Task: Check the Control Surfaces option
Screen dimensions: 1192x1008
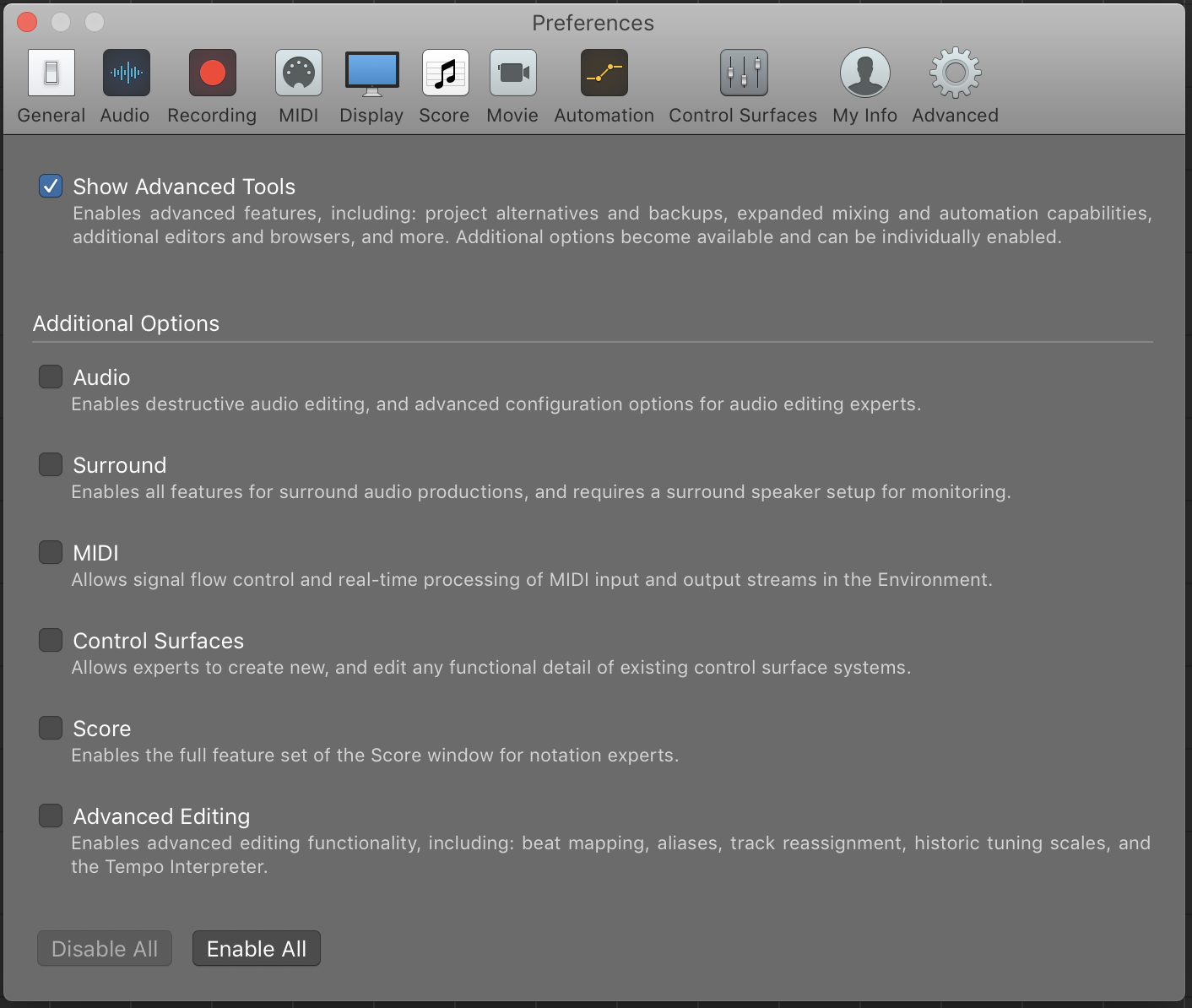Action: pos(51,640)
